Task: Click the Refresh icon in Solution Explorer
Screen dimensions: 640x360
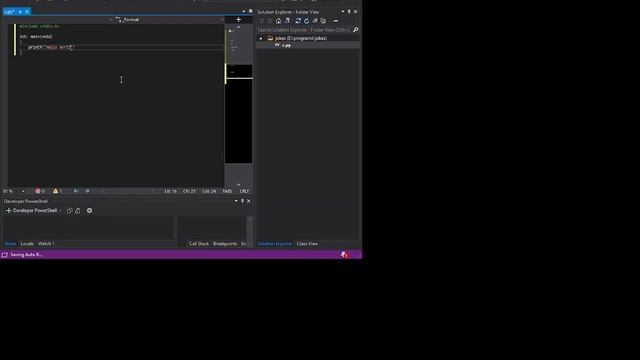Action: (307, 21)
